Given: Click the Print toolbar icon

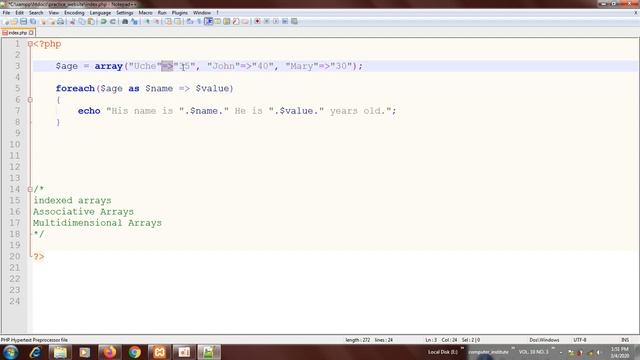Looking at the screenshot, I should 60,21.
